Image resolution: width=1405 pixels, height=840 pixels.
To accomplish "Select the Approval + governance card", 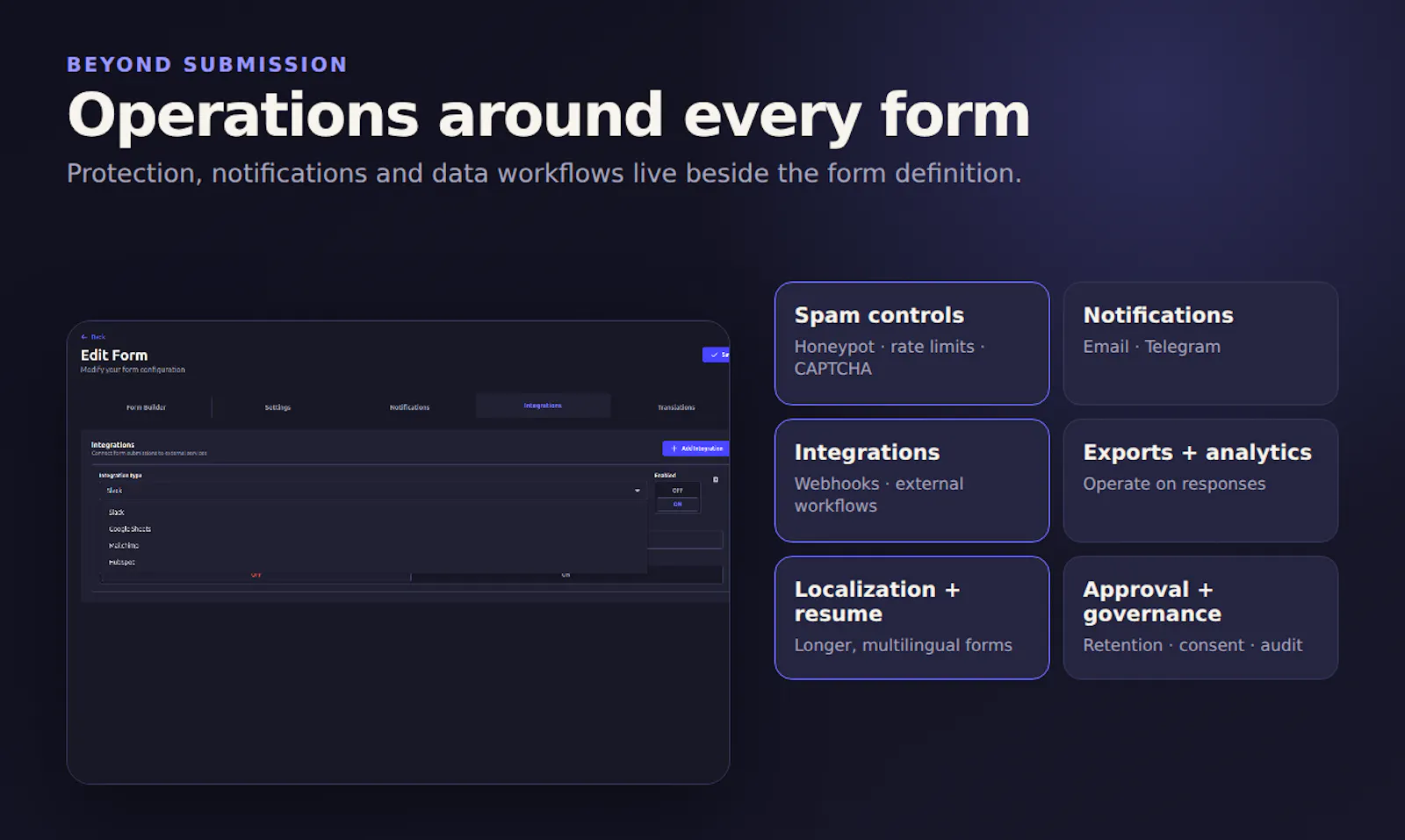I will 1200,617.
